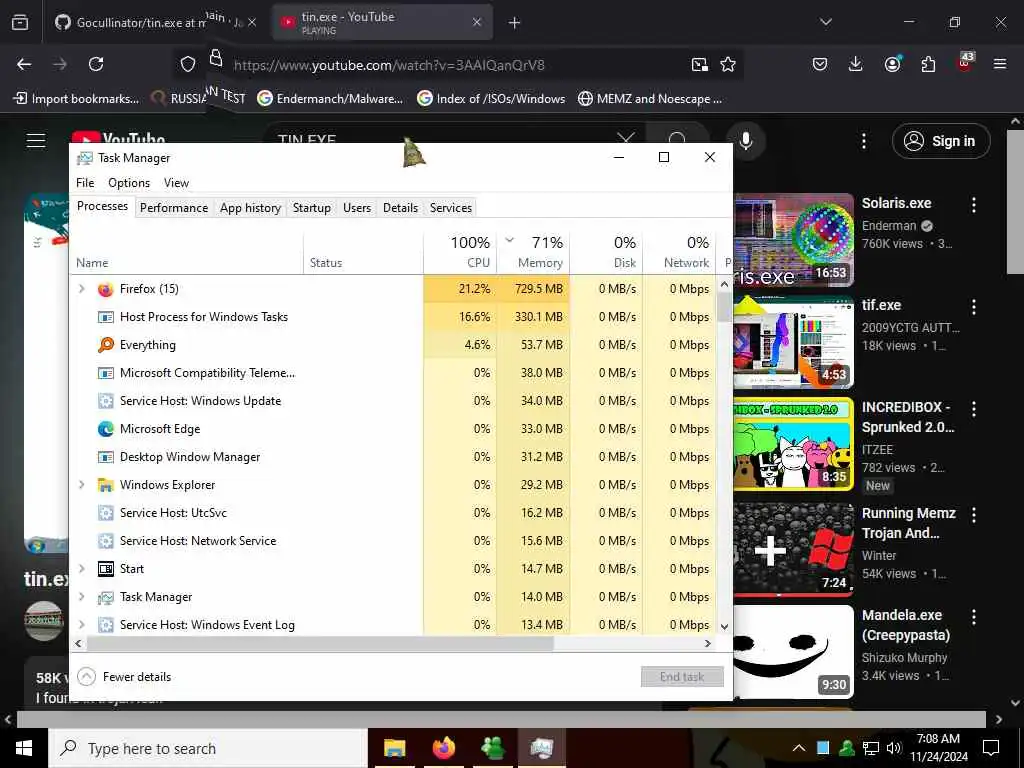Open the Solaris.exe video thumbnail
1024x768 pixels.
pos(793,240)
